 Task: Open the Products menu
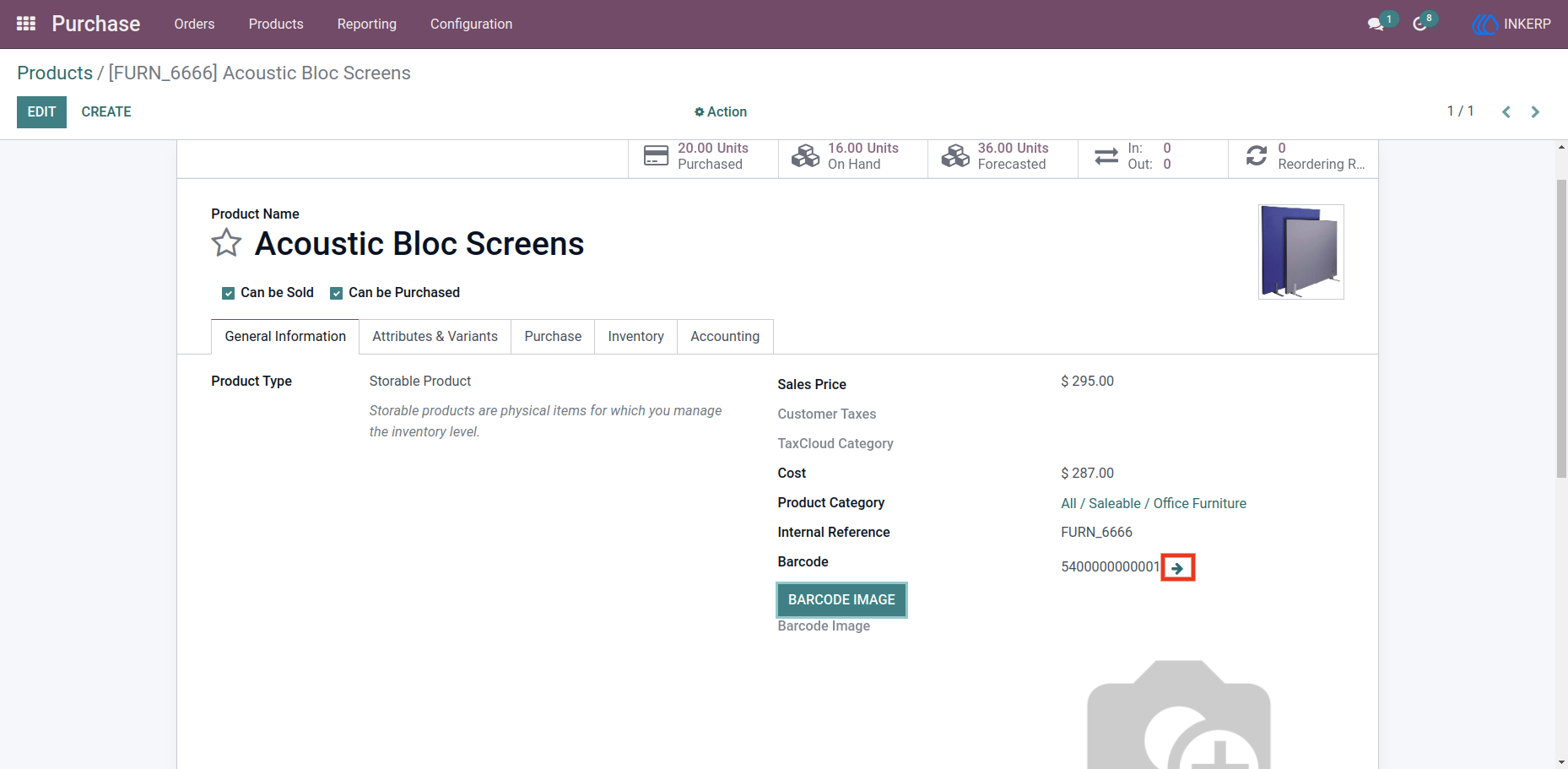276,24
